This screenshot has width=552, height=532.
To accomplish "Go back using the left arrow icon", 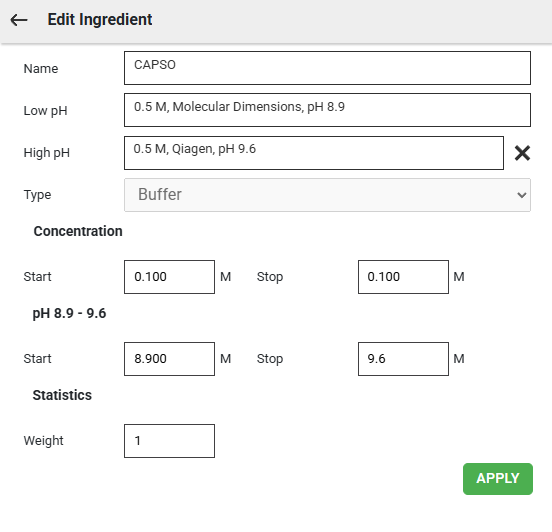I will click(x=19, y=20).
